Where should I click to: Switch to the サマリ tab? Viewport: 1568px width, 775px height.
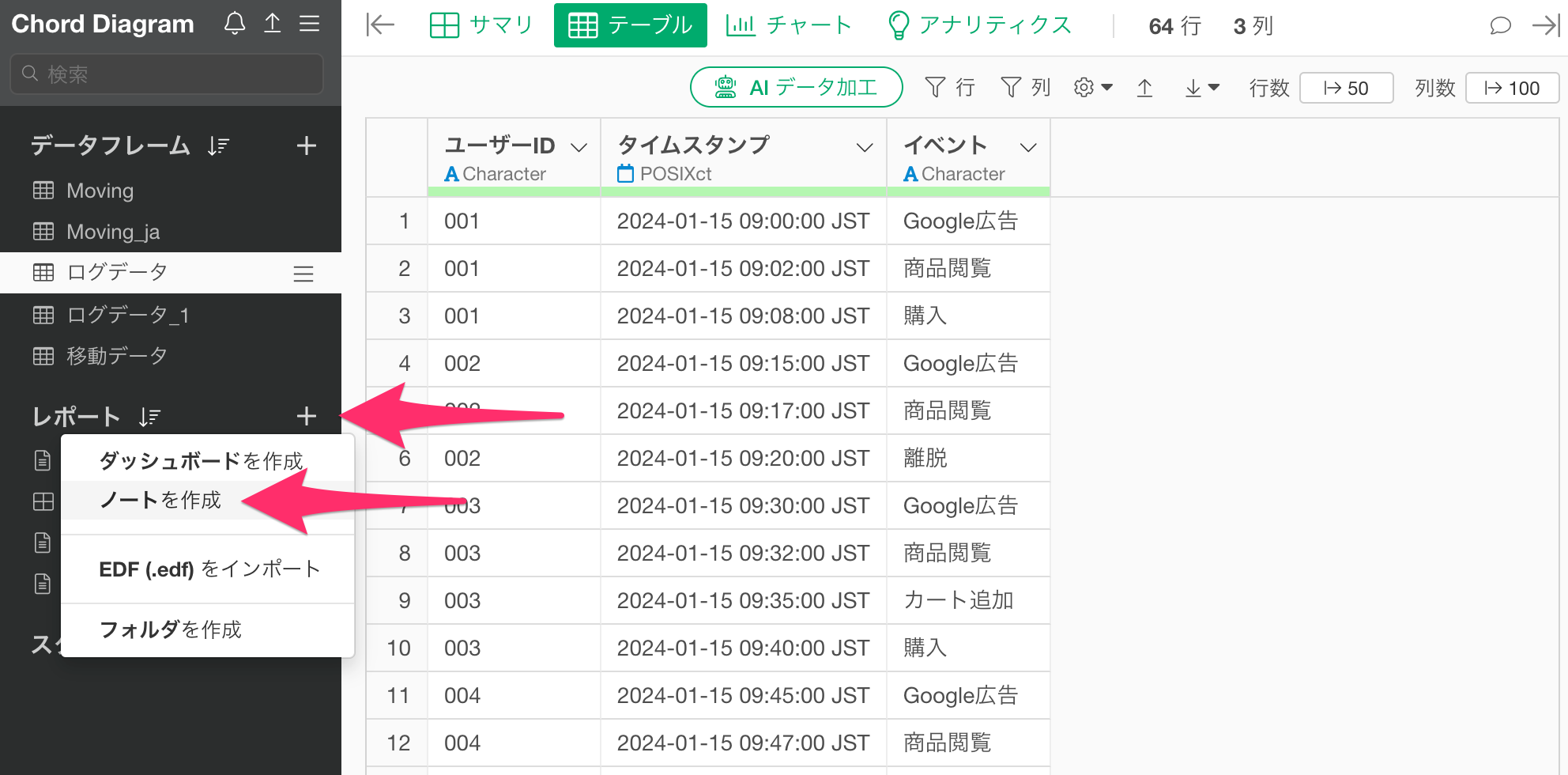click(481, 25)
